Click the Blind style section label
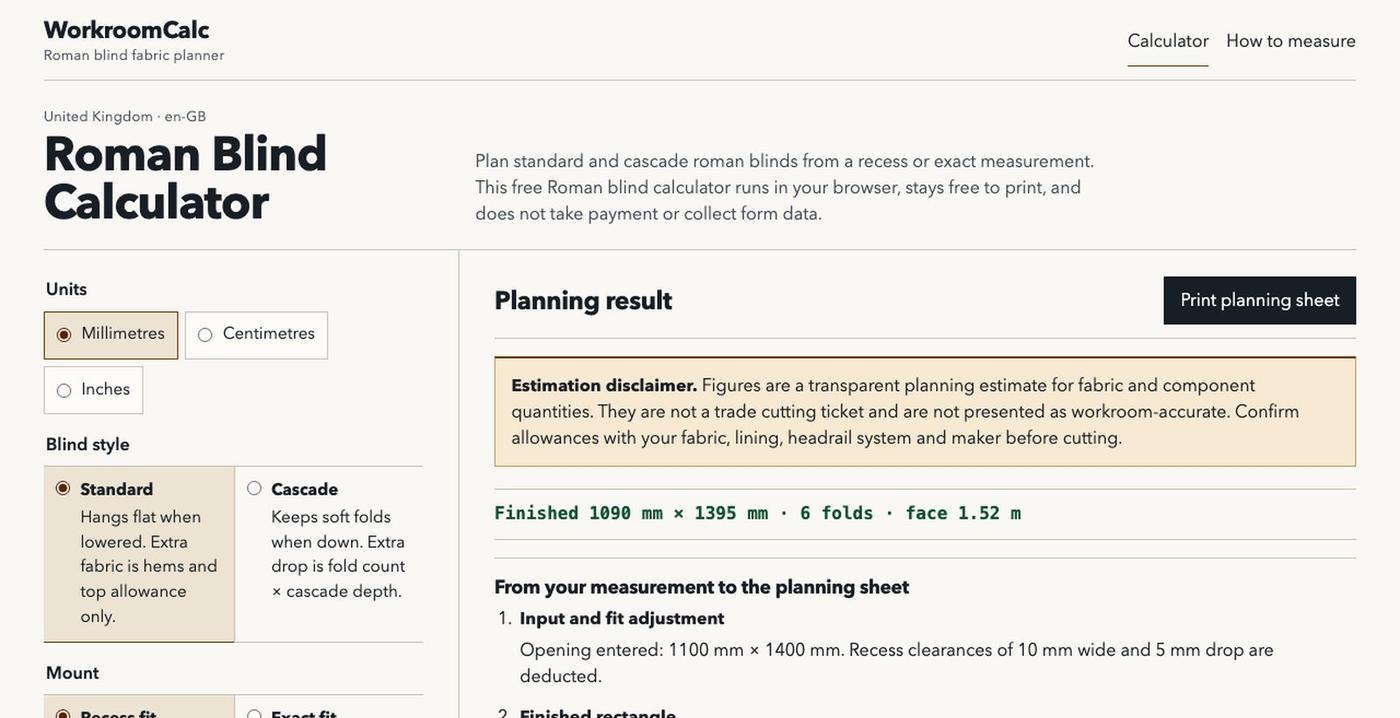The image size is (1400, 718). pyautogui.click(x=88, y=444)
